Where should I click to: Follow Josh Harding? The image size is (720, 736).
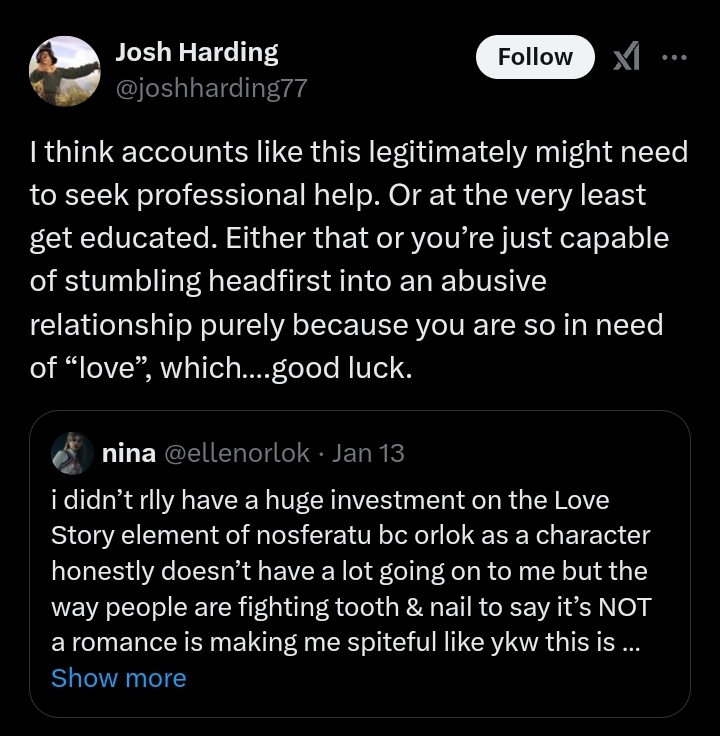pyautogui.click(x=534, y=58)
